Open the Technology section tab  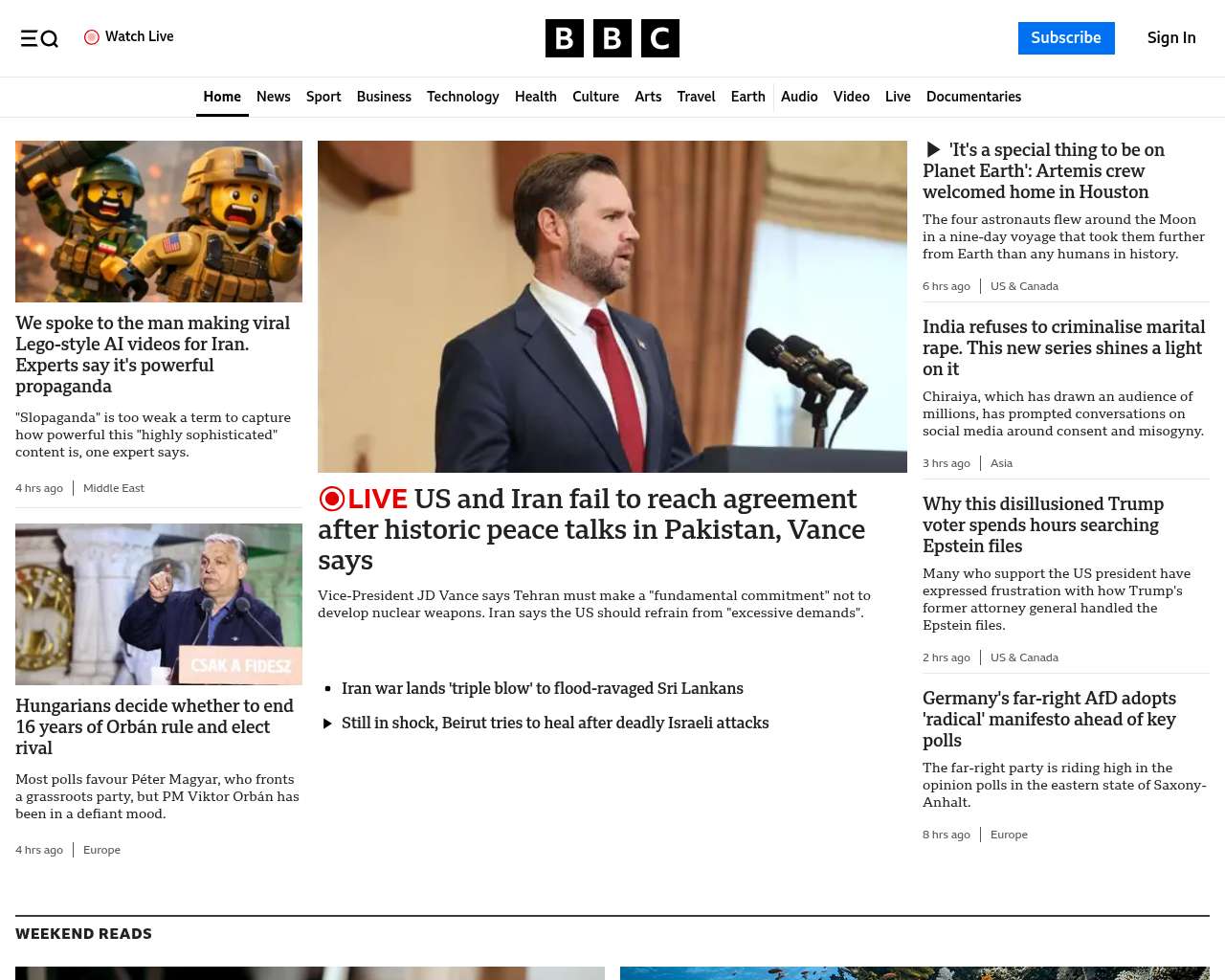(462, 97)
